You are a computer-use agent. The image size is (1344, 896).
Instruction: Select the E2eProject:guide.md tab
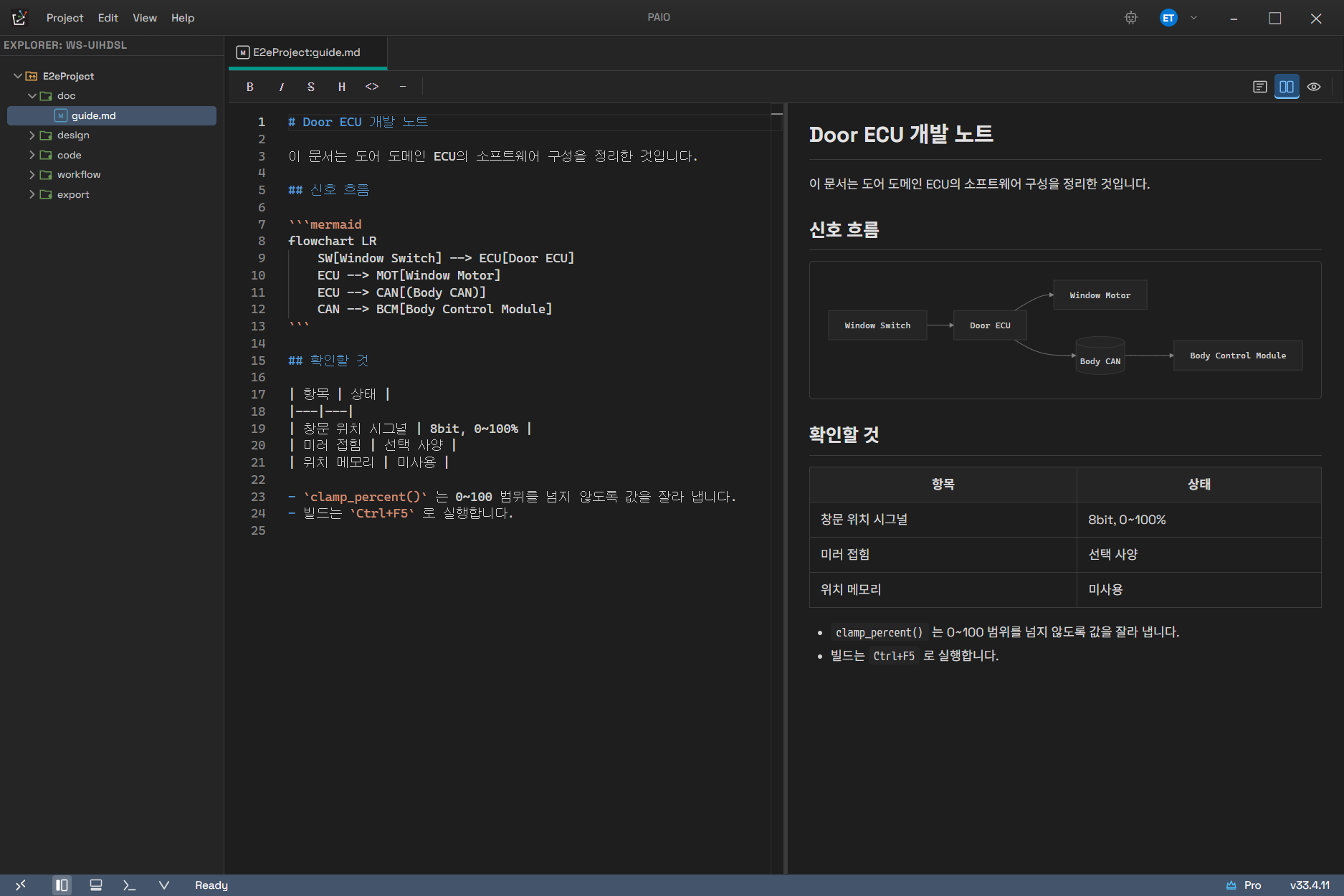tap(308, 52)
